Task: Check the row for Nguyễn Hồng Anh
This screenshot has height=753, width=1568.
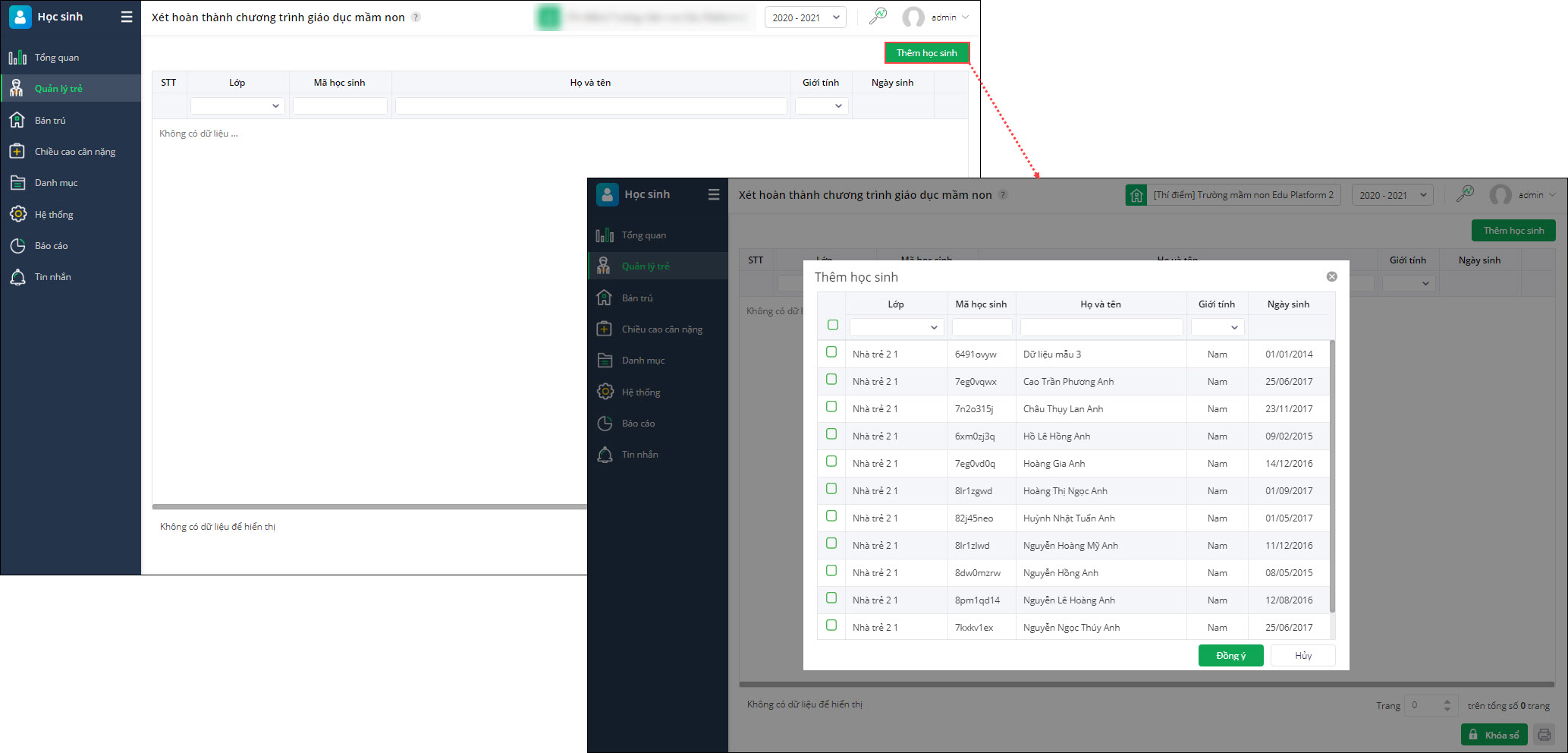Action: click(831, 571)
